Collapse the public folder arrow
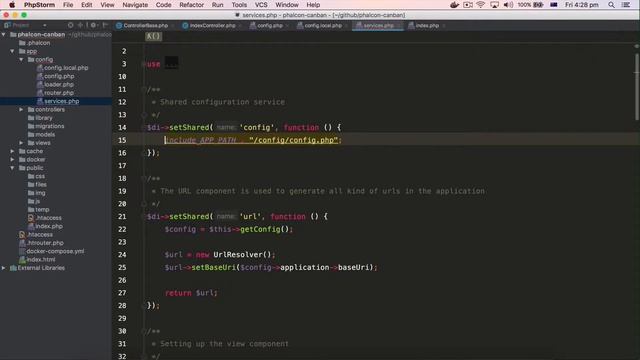This screenshot has width=640, height=360. 13,168
